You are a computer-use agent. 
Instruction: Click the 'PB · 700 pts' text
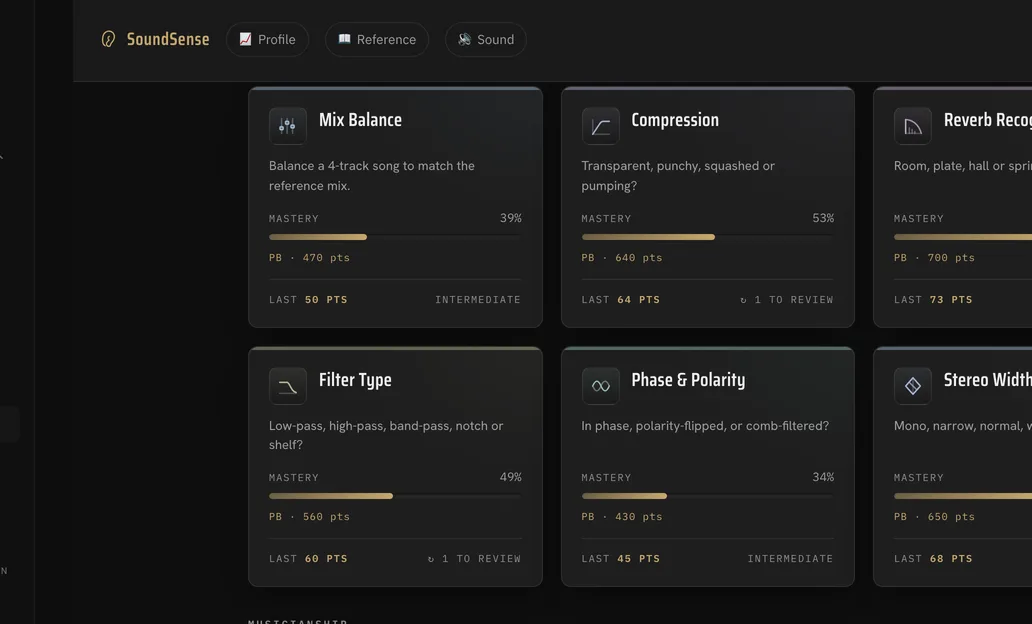[935, 257]
